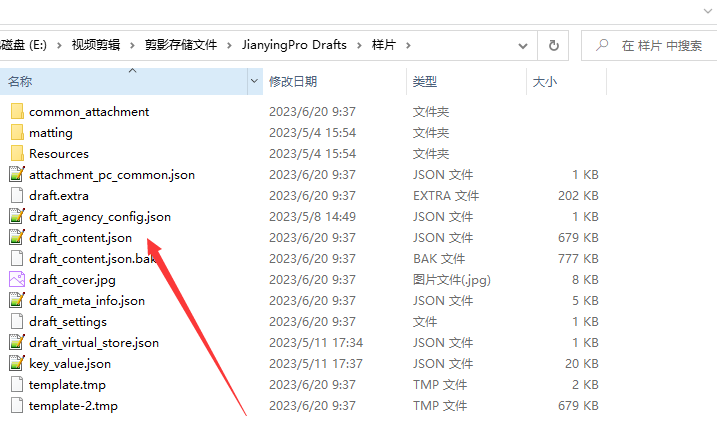Expand the chevron after 样片
The height and width of the screenshot is (434, 717).
[x=408, y=45]
